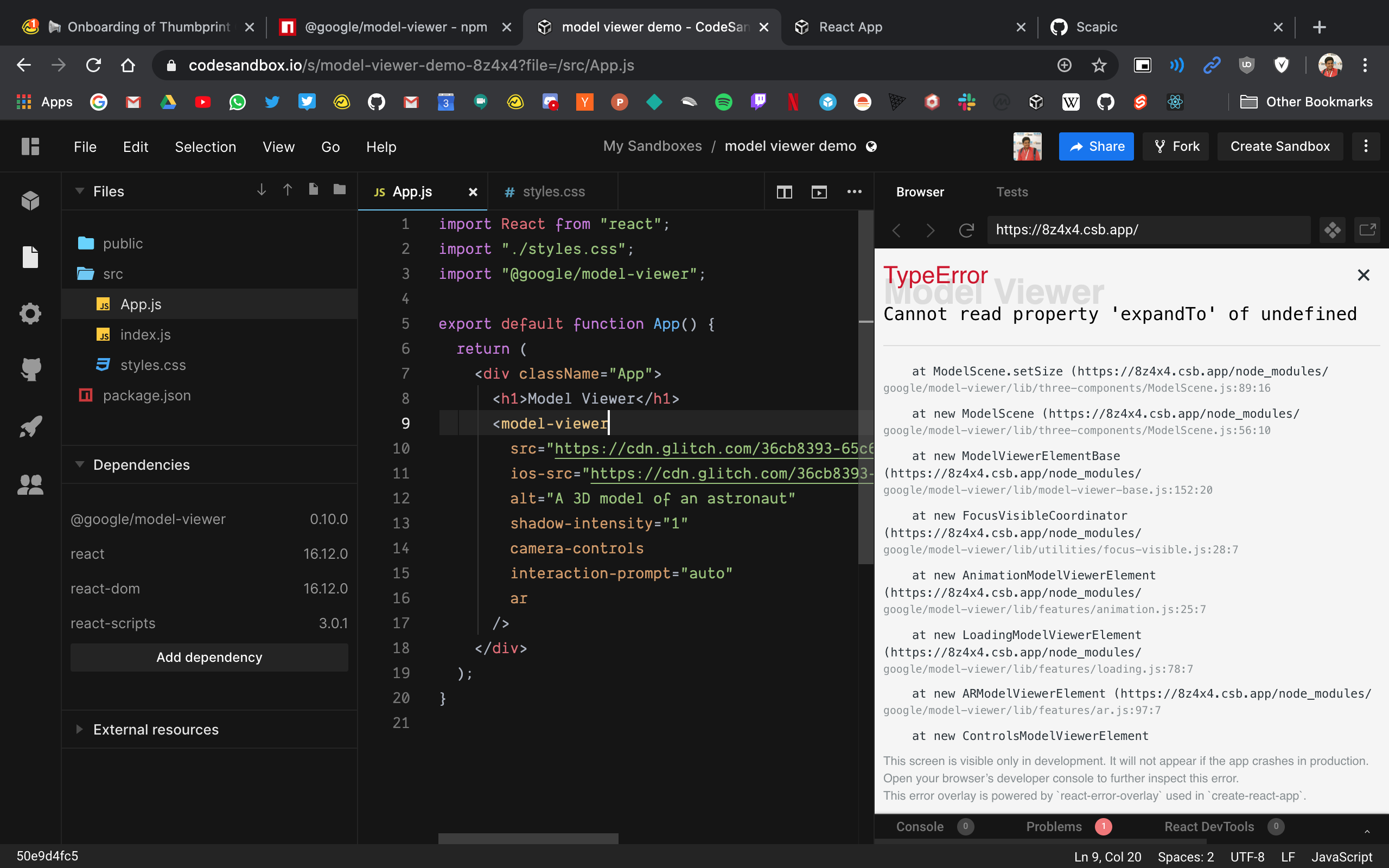
Task: Focus the preview URL address field
Action: click(1148, 229)
